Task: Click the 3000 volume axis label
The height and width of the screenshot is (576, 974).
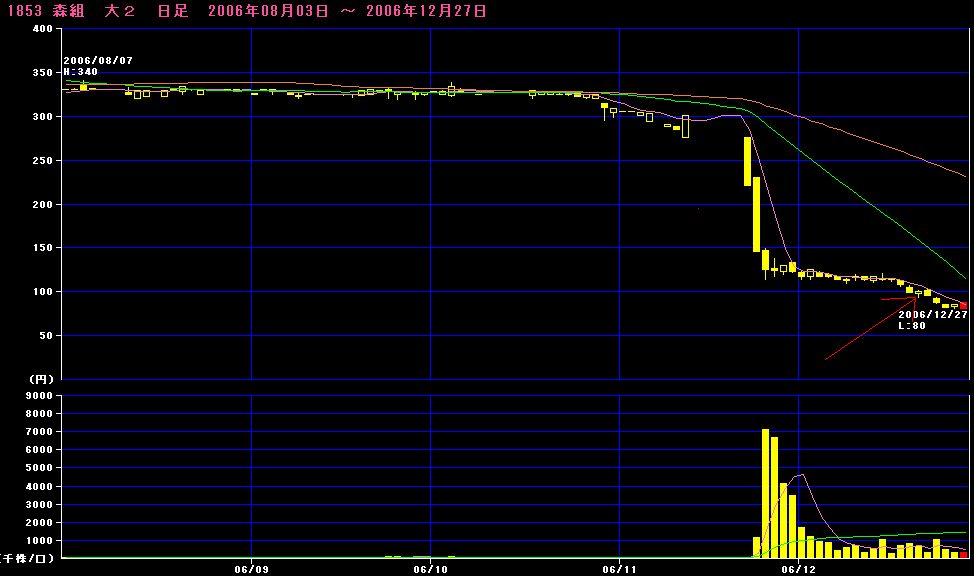Action: [39, 505]
